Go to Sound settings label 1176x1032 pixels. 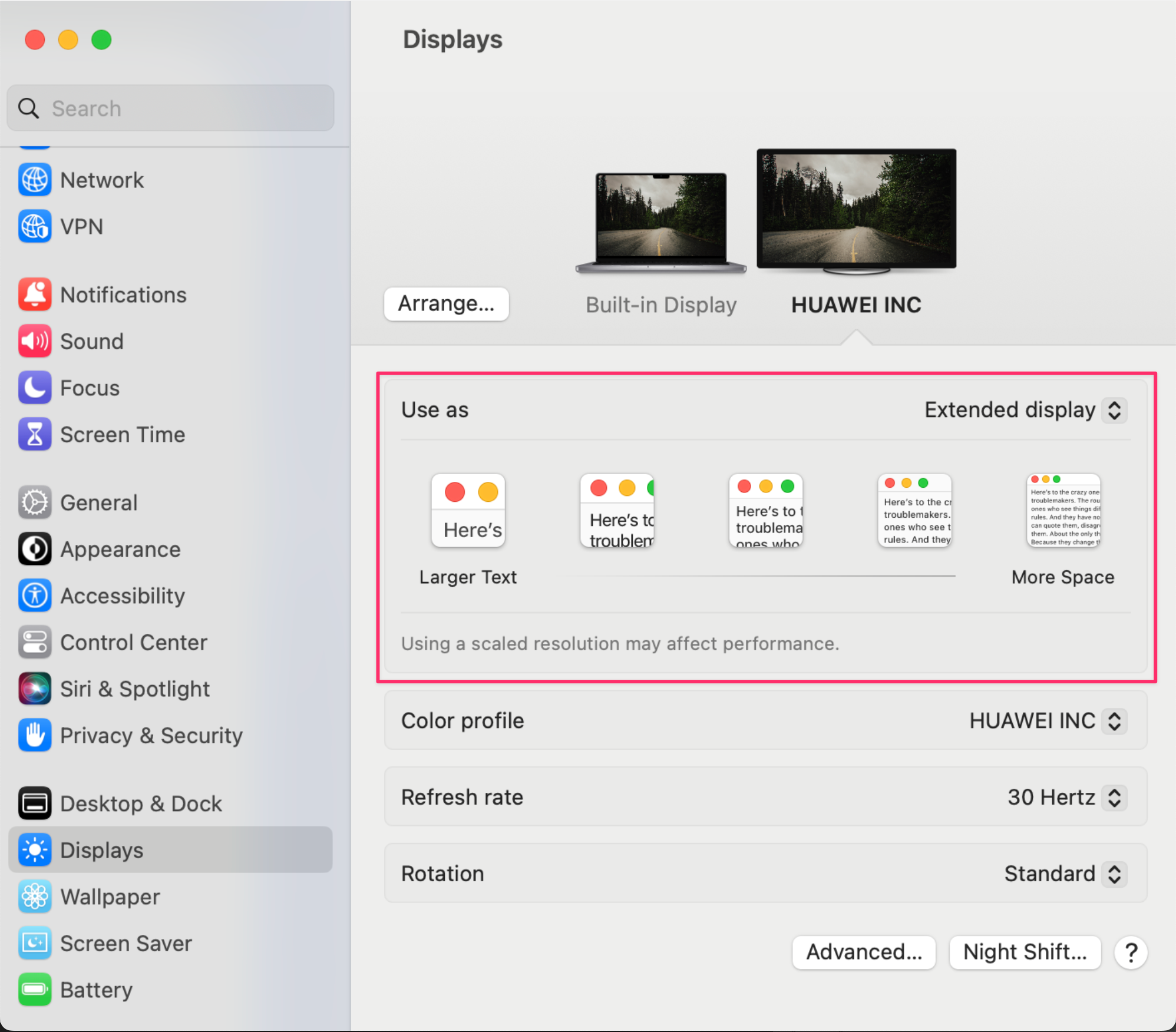[92, 342]
